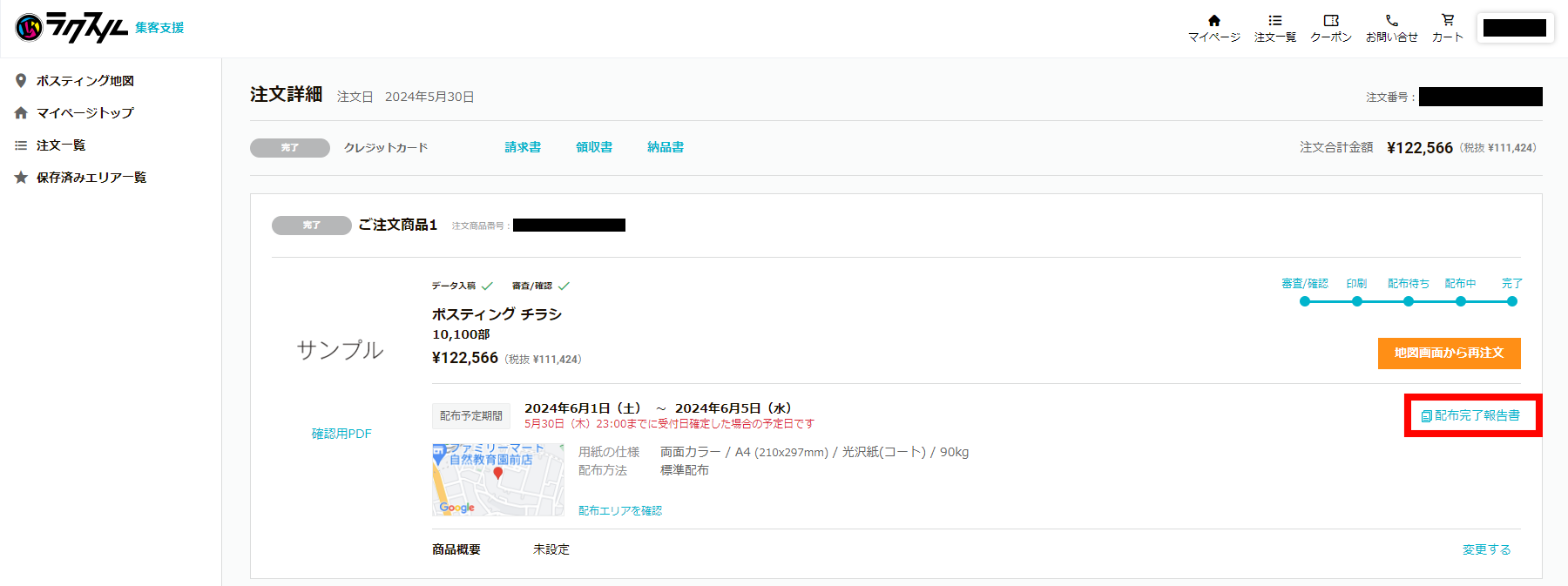The height and width of the screenshot is (586, 1568).
Task: Click the map pin icon beside ポスティング地図
Action: [x=21, y=81]
